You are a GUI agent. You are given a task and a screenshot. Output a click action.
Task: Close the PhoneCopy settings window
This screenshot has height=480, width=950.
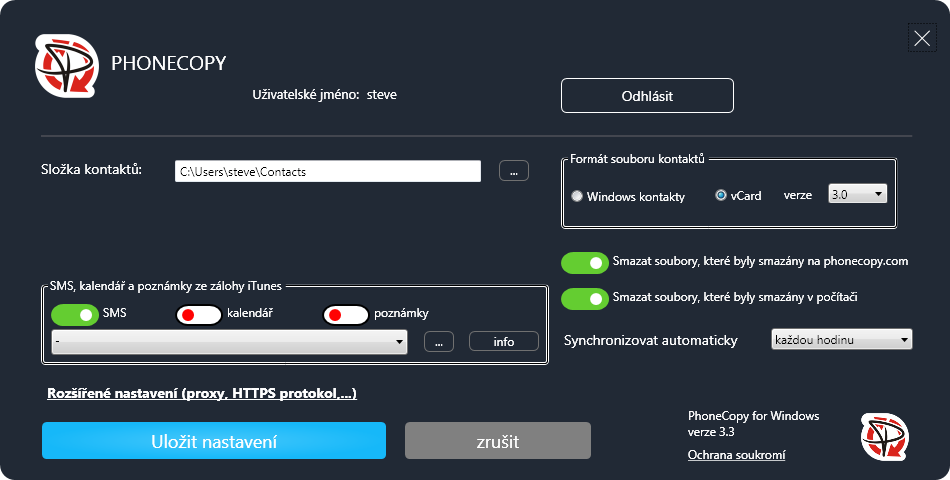921,39
